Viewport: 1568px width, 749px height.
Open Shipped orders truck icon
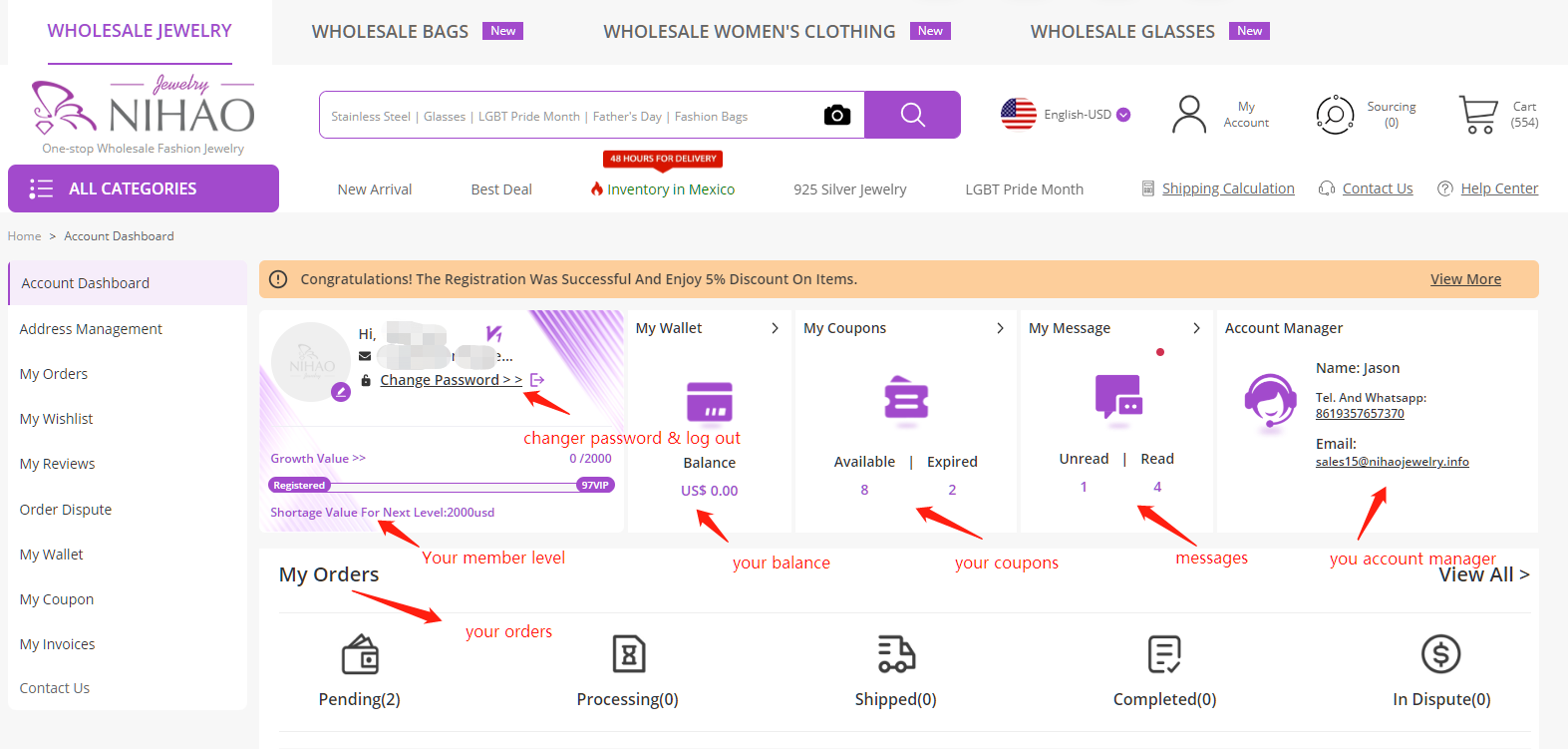pos(896,654)
